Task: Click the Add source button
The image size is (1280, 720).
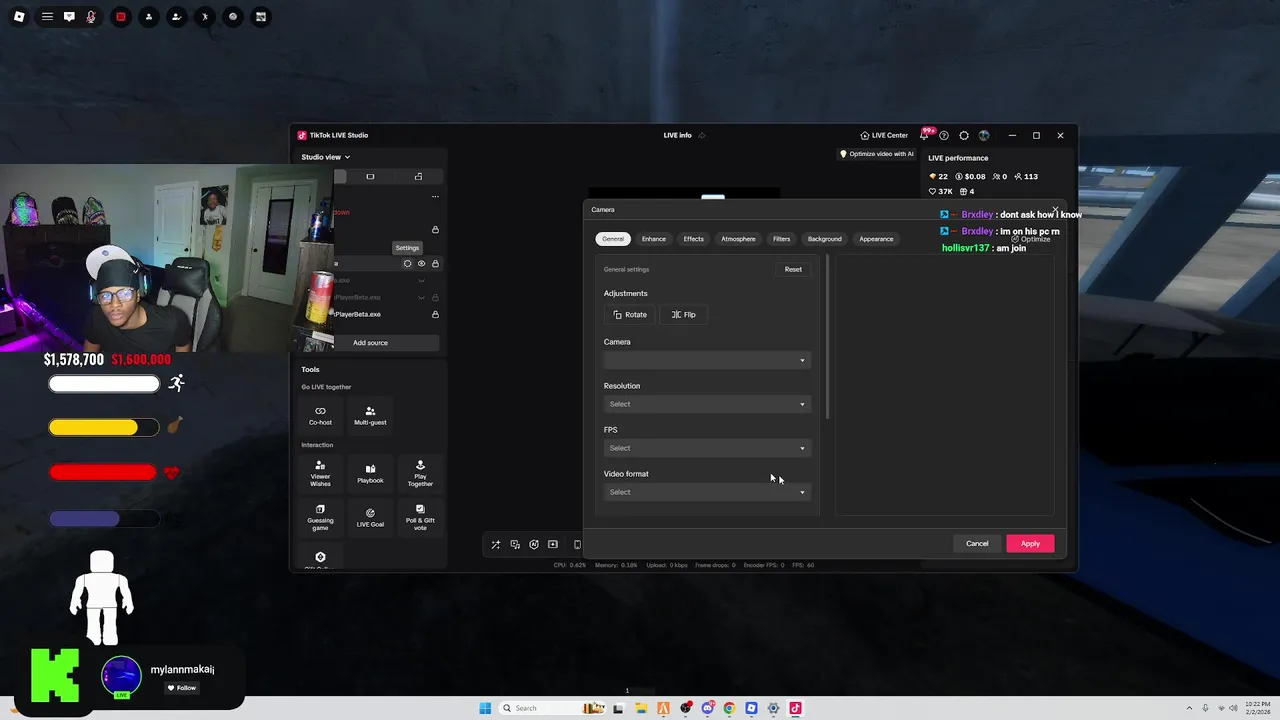Action: tap(370, 343)
